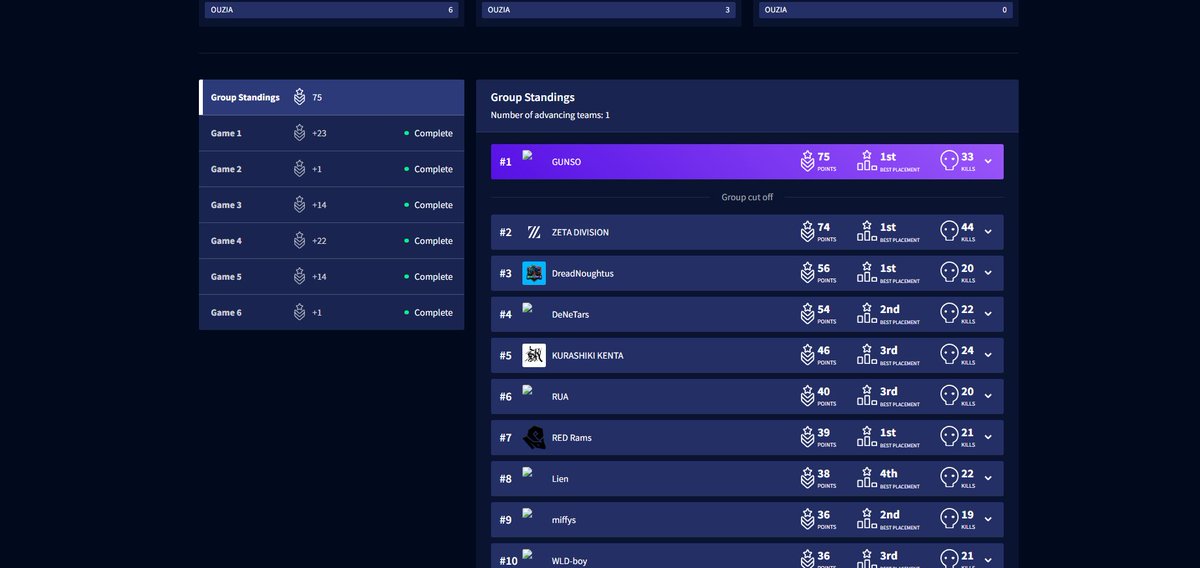Screen dimensions: 1200x568
Task: Click the KURASHIKI KENTA best placement podium icon
Action: pyautogui.click(x=867, y=355)
